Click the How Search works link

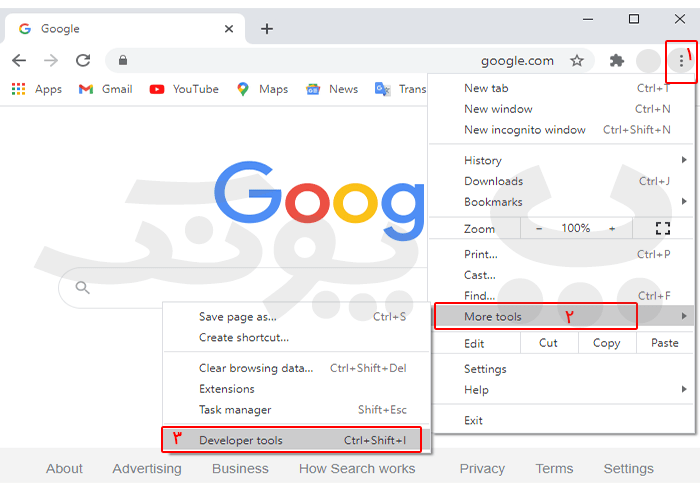[x=357, y=469]
